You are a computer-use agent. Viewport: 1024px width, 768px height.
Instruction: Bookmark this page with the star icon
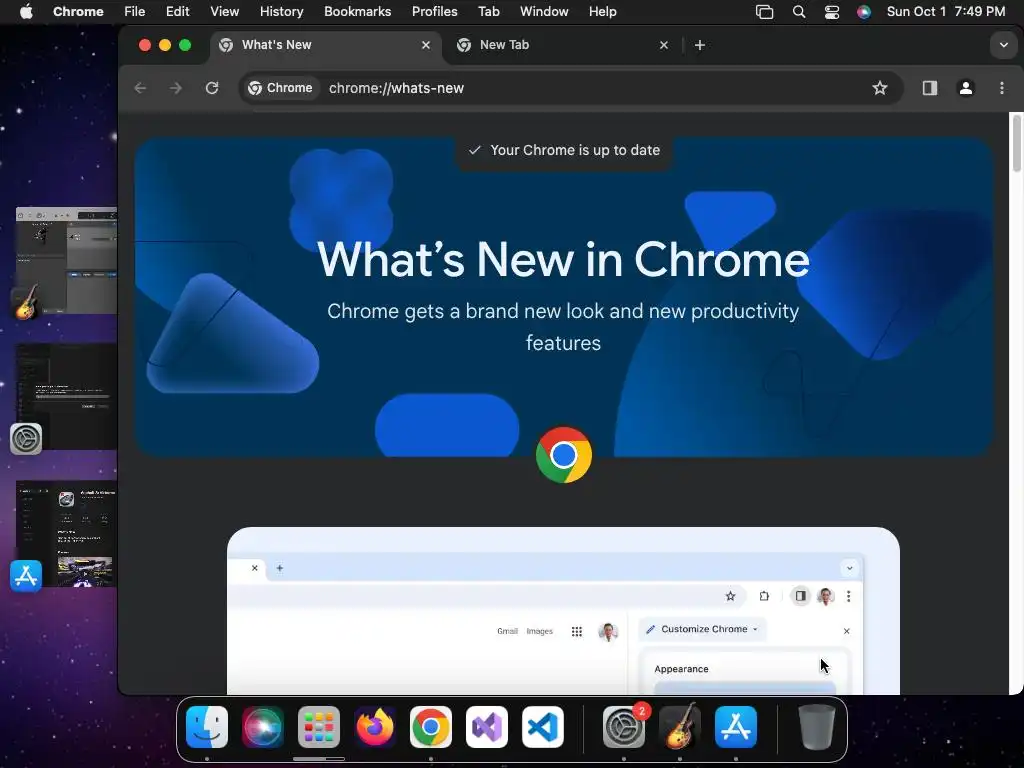point(880,88)
